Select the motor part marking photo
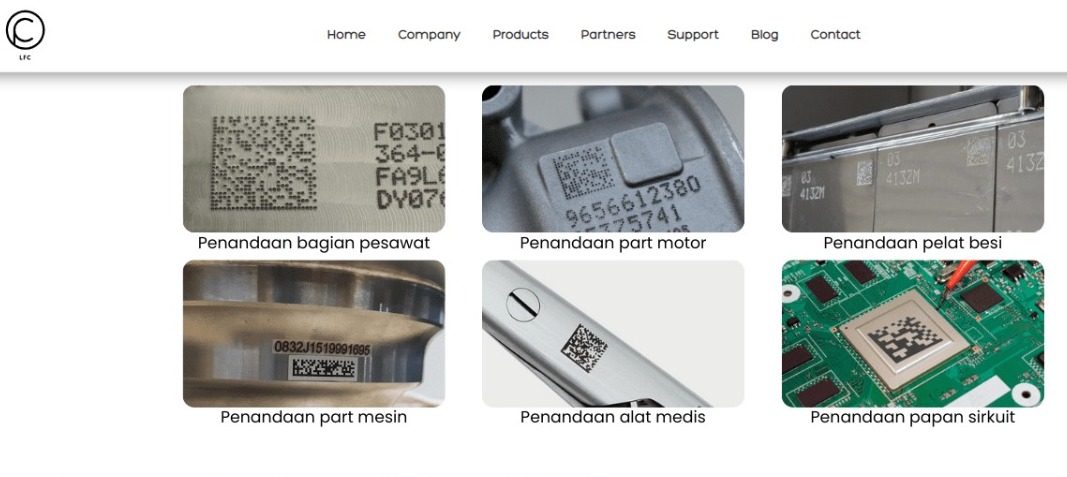Screen dimensions: 1067x477 612,159
